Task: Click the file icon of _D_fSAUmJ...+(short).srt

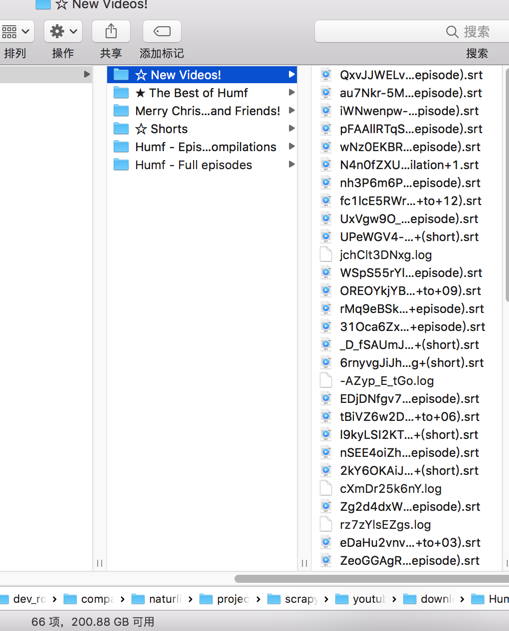Action: [326, 345]
